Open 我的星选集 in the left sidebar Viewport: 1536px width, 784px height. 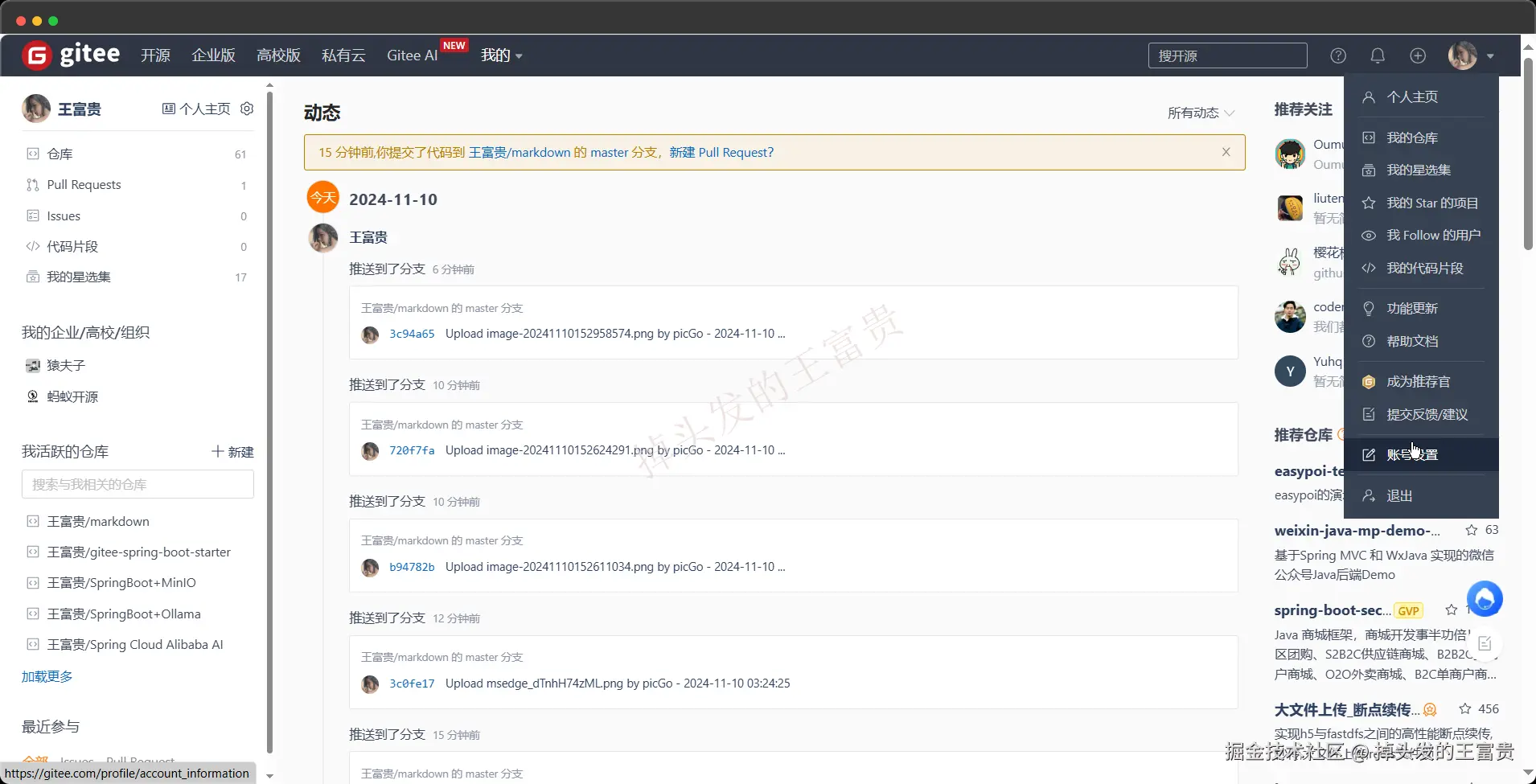137,277
